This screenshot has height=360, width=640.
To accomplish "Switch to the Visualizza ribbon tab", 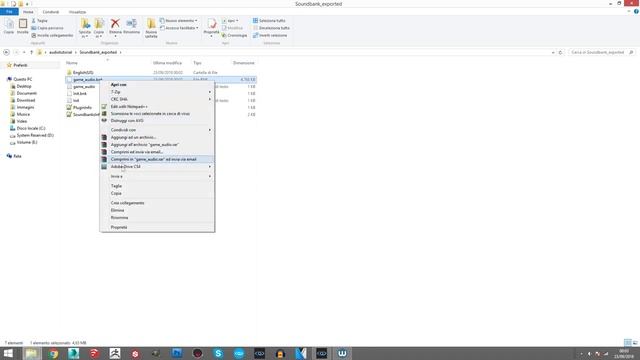I will click(77, 12).
